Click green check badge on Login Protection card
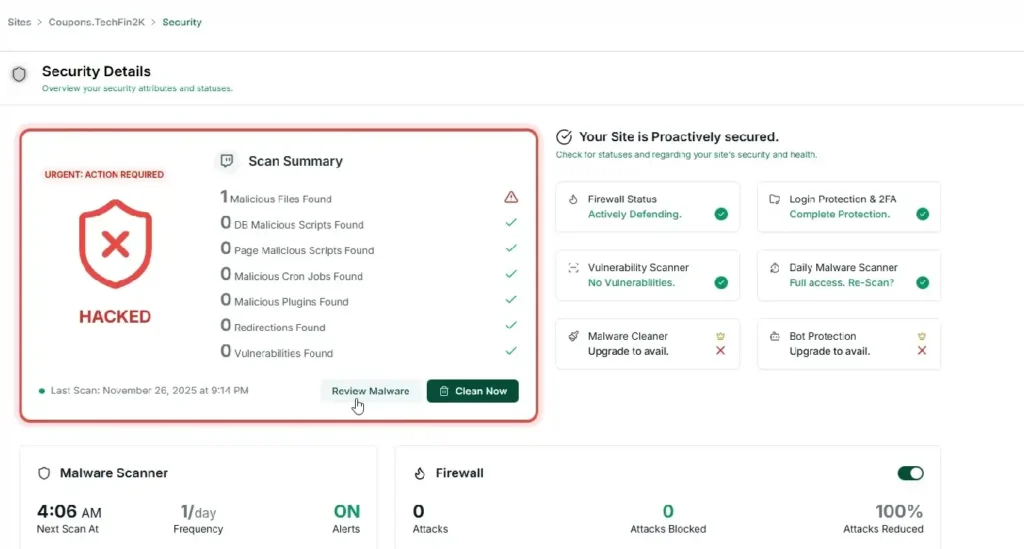The image size is (1024, 549). click(x=922, y=214)
